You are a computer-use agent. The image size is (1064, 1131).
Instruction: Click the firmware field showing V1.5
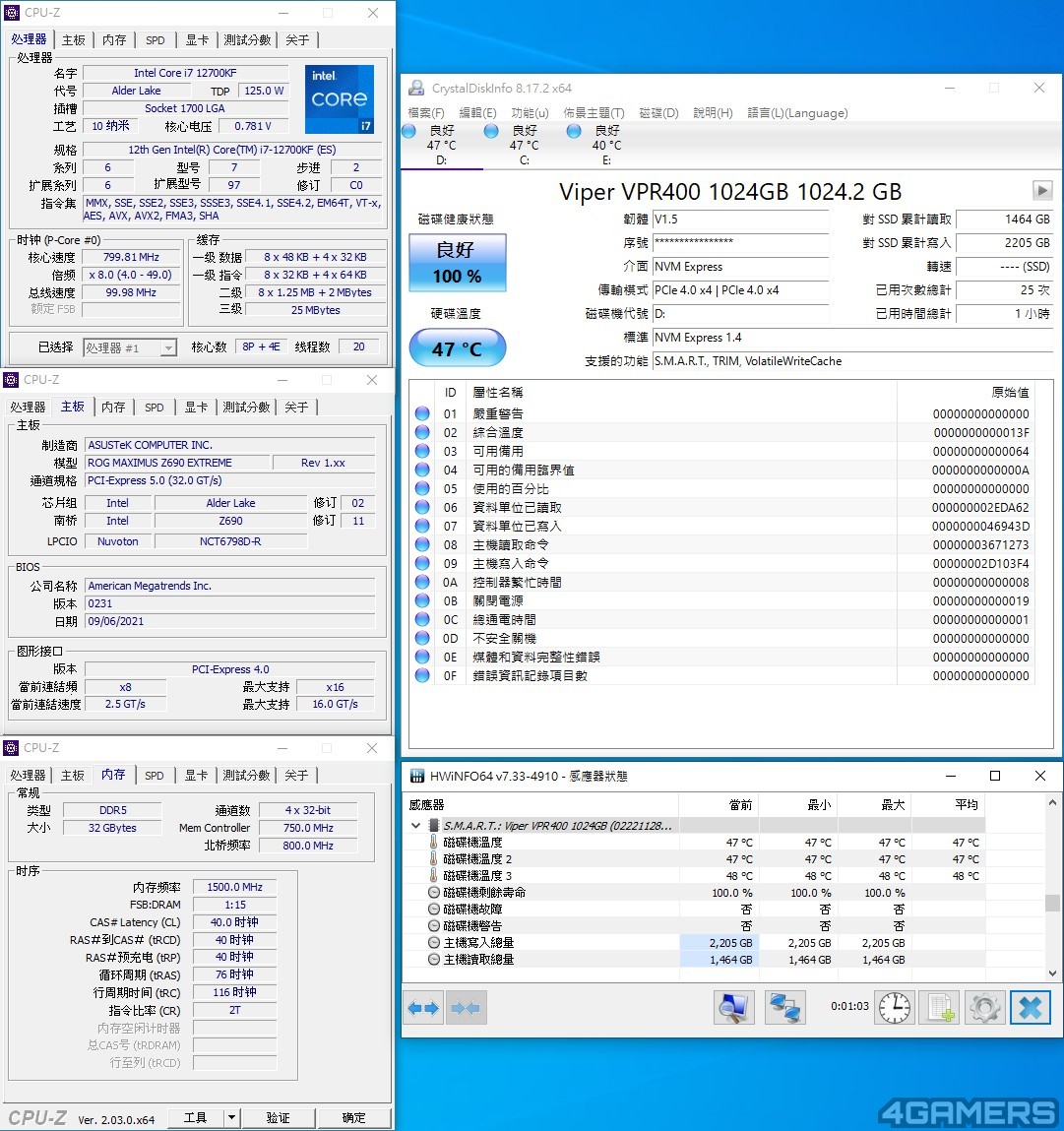coord(740,220)
